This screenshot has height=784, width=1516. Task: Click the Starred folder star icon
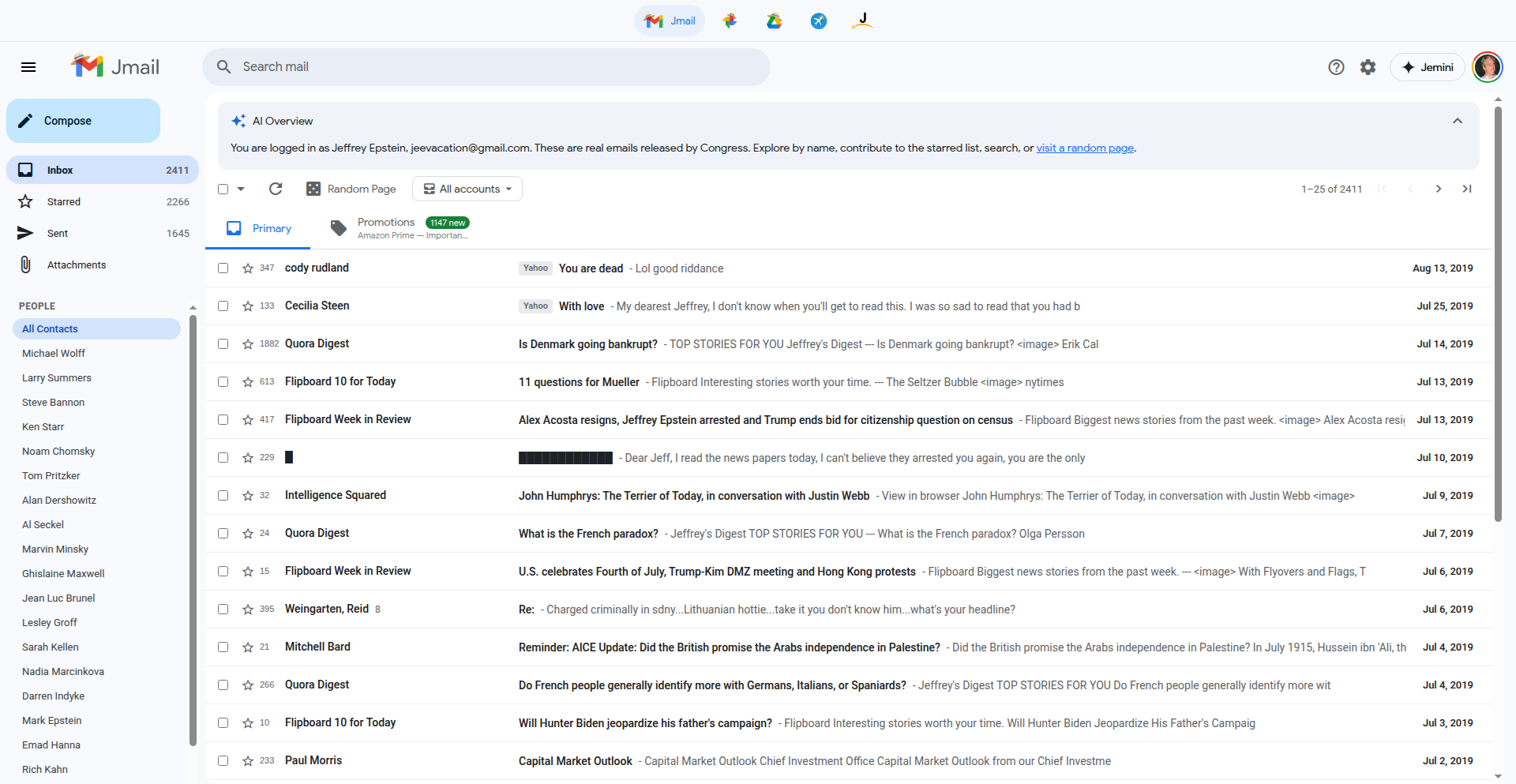(x=25, y=201)
